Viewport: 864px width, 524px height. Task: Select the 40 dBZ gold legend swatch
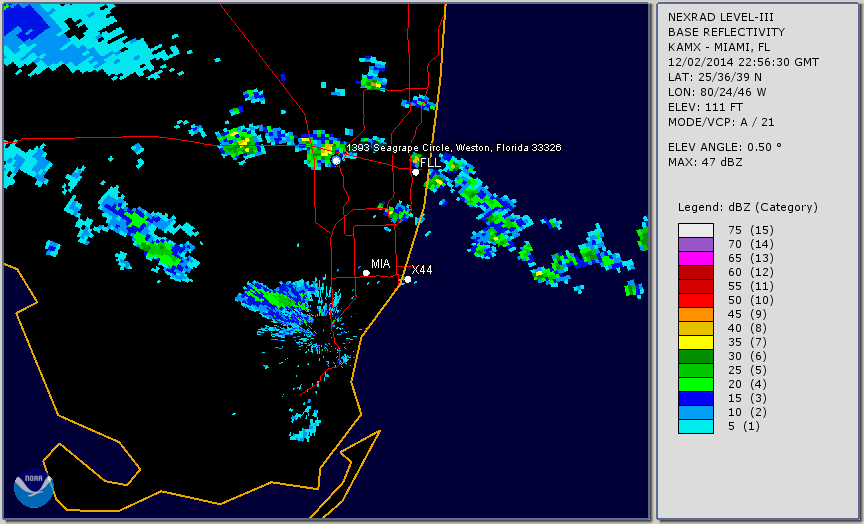coord(695,328)
